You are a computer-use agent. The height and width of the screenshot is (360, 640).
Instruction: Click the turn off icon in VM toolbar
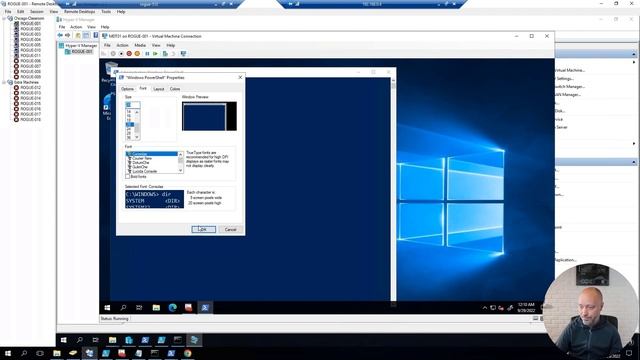point(121,53)
